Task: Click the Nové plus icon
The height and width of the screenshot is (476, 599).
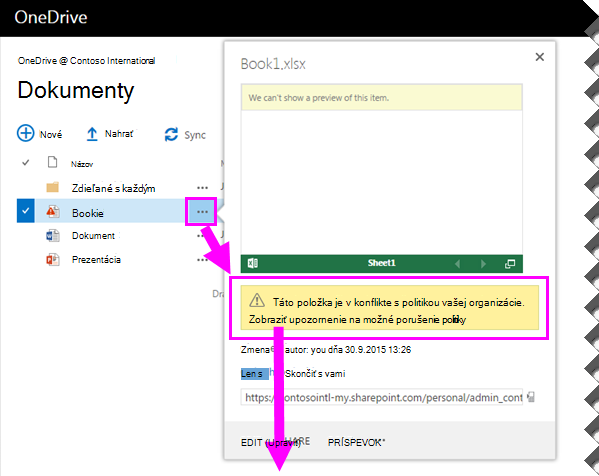Action: tap(26, 133)
